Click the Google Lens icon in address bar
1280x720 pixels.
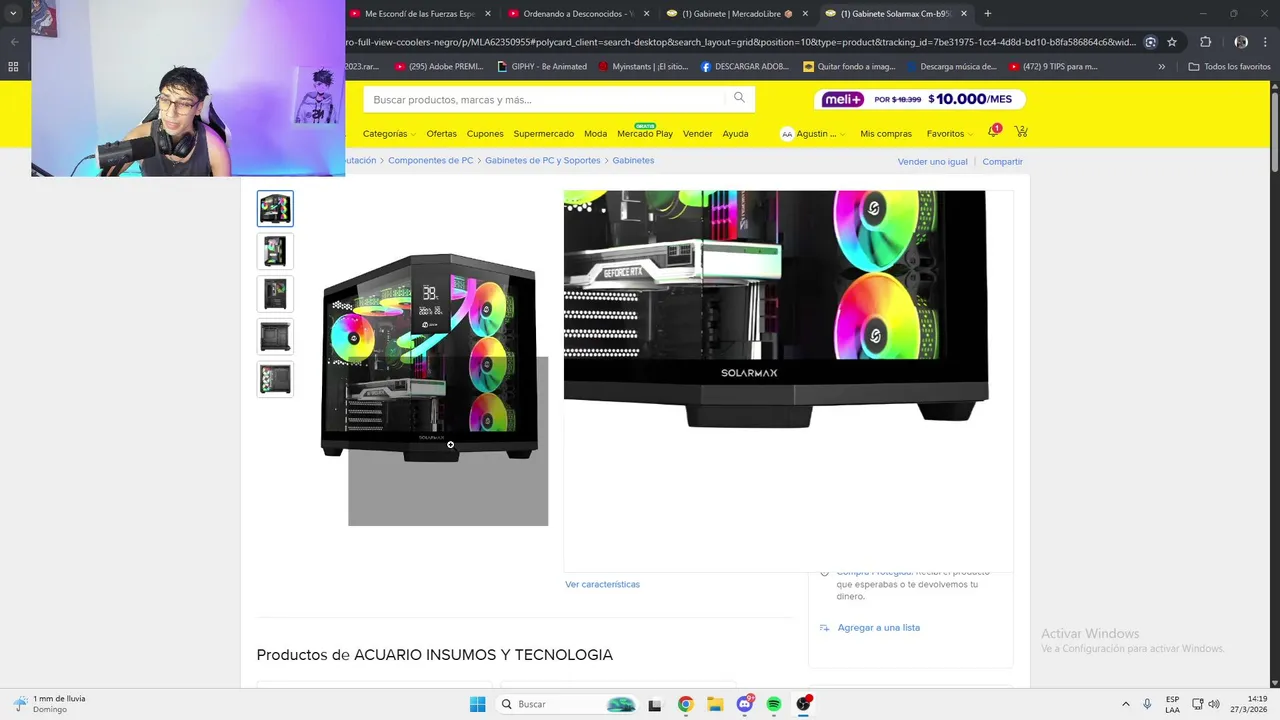[1151, 42]
